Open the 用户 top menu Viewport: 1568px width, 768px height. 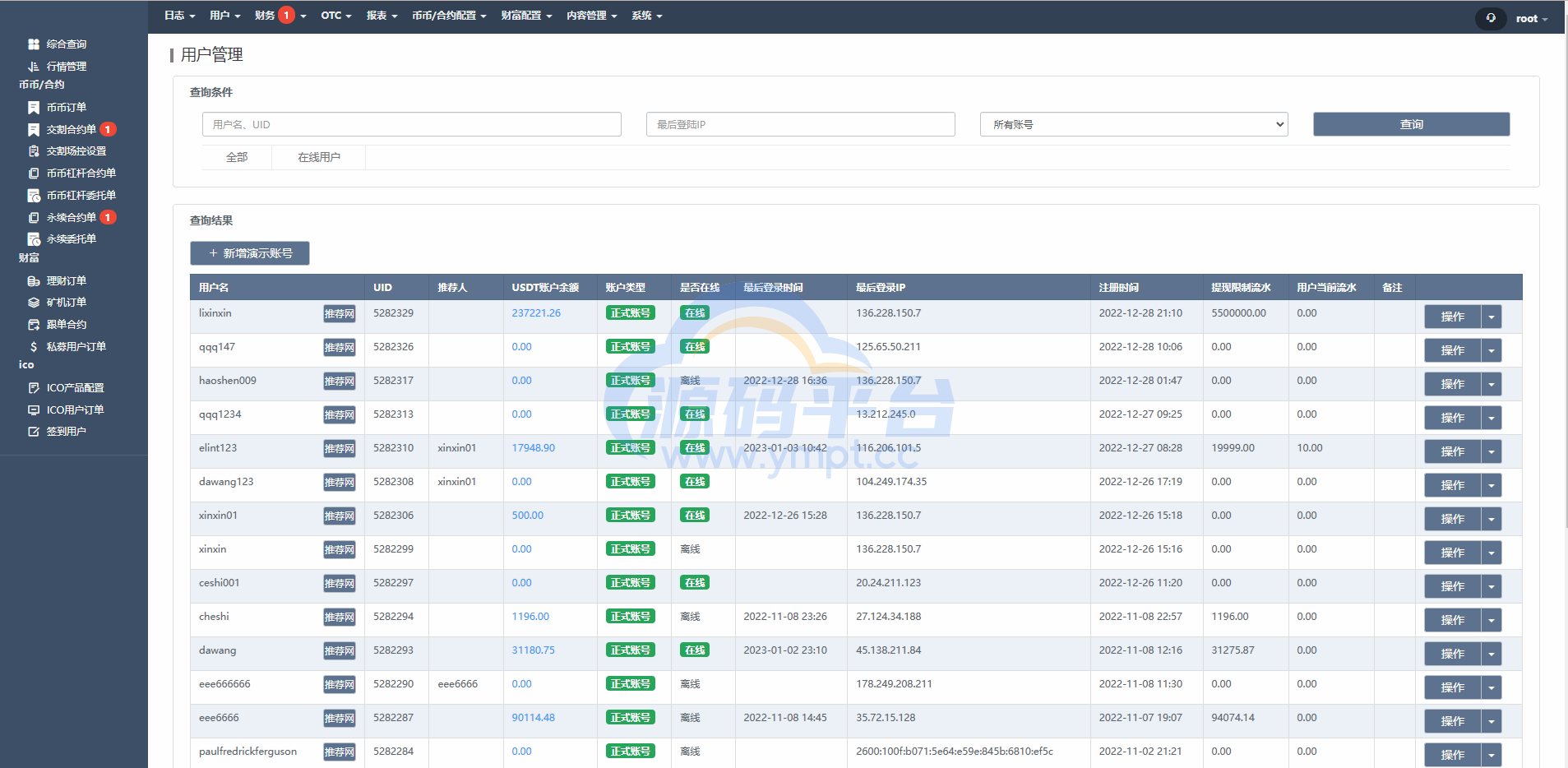coord(224,16)
